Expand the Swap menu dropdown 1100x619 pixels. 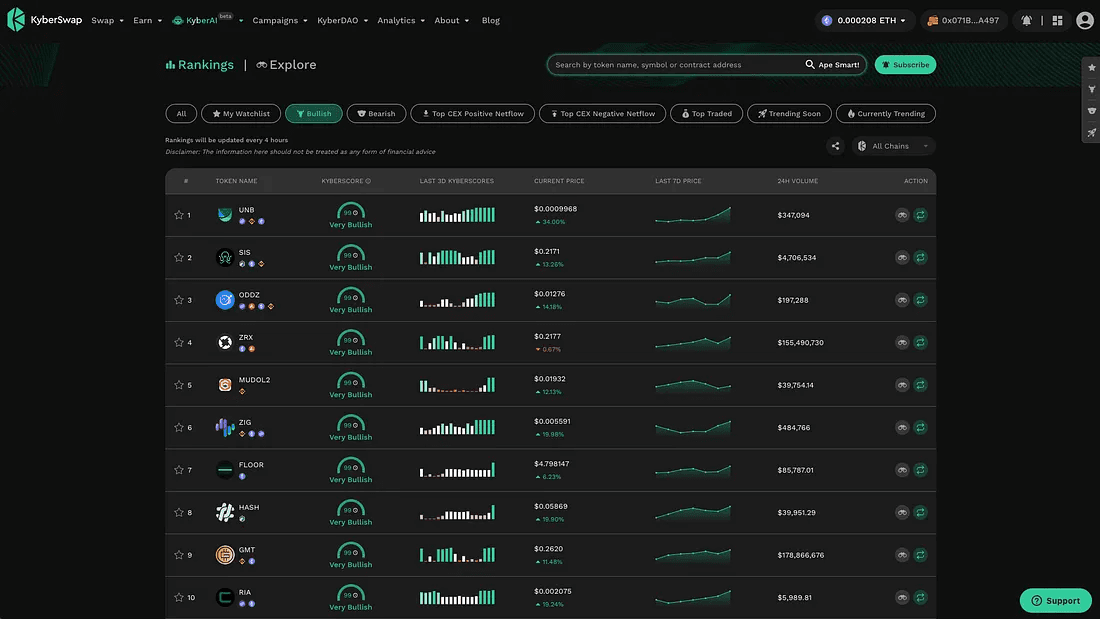pos(107,20)
